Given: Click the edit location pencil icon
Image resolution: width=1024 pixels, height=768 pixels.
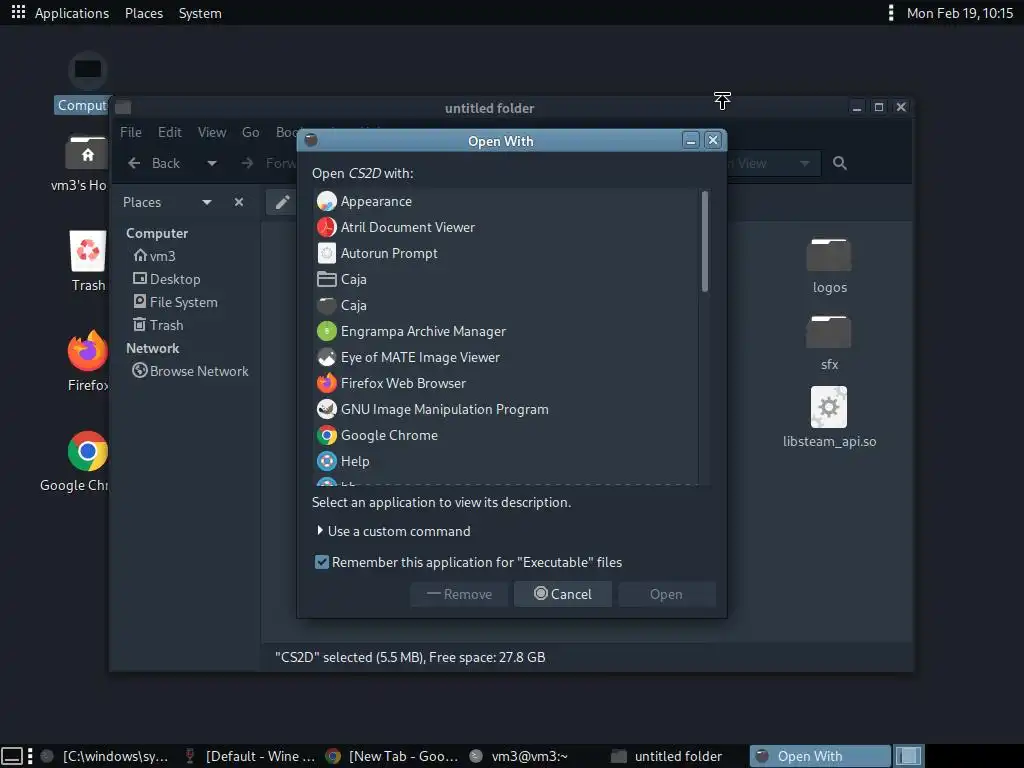Looking at the screenshot, I should tap(282, 202).
